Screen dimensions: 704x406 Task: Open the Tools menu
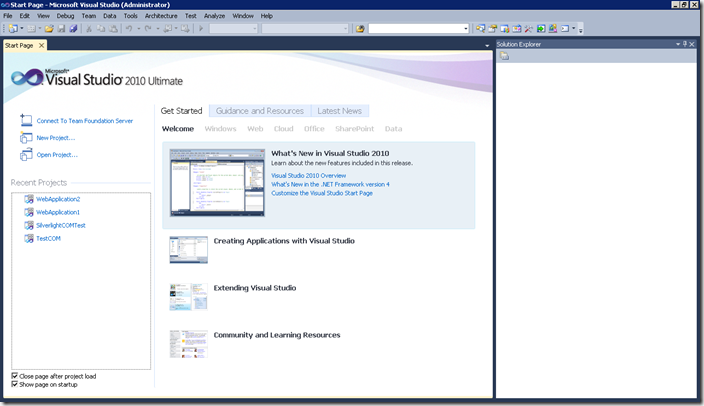point(131,16)
